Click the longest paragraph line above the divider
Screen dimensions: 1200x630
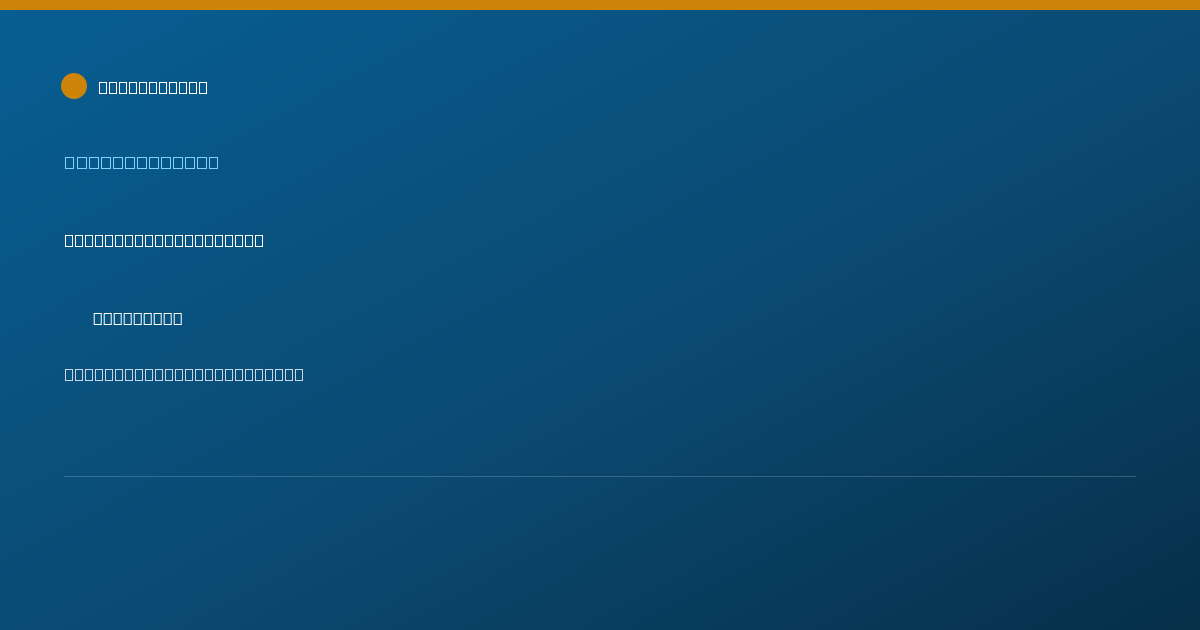pyautogui.click(x=184, y=374)
